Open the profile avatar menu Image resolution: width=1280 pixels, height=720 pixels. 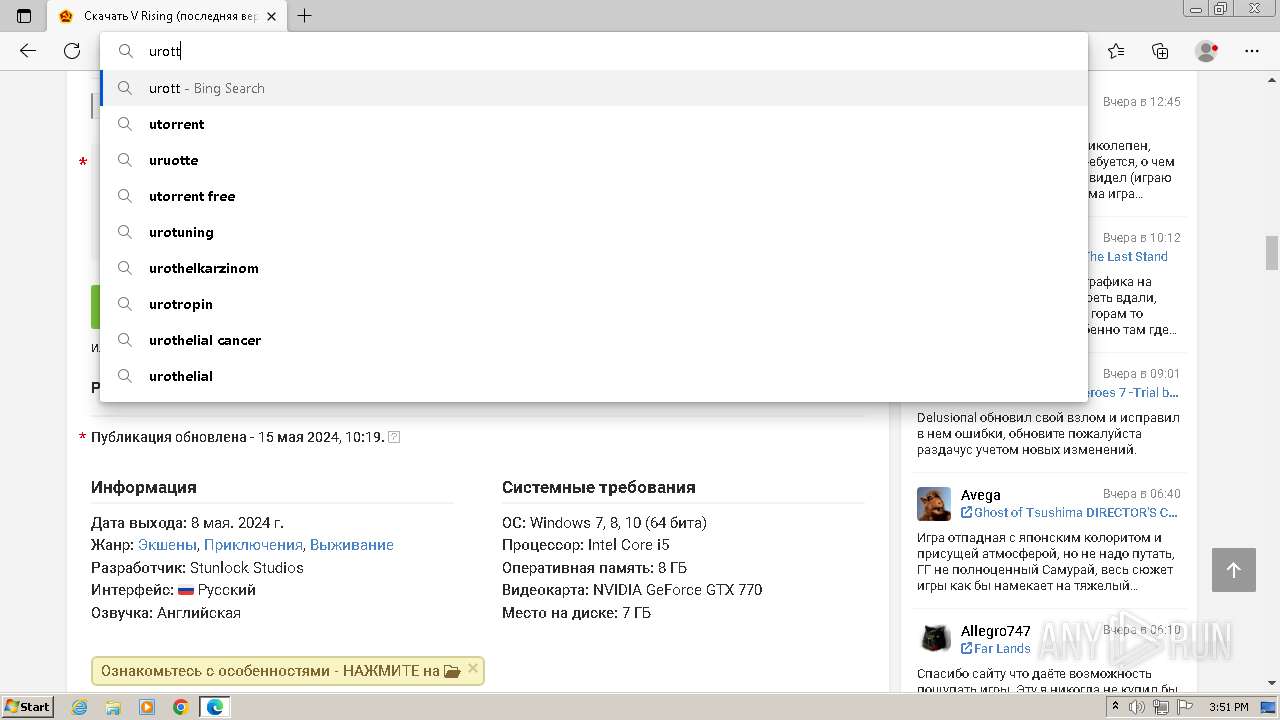[1207, 51]
